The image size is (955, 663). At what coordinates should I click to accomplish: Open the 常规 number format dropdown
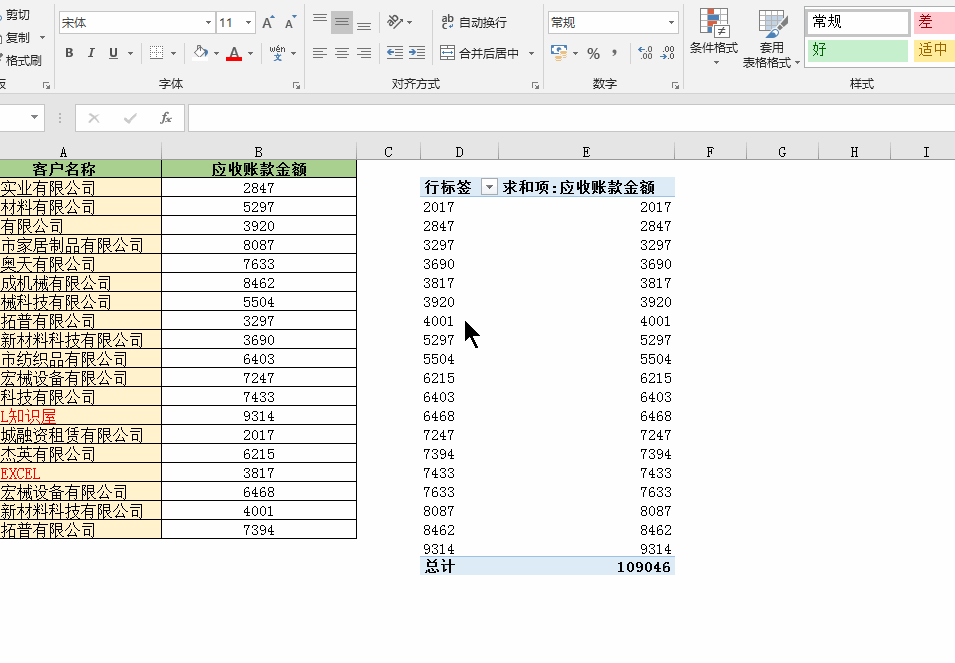click(x=671, y=23)
